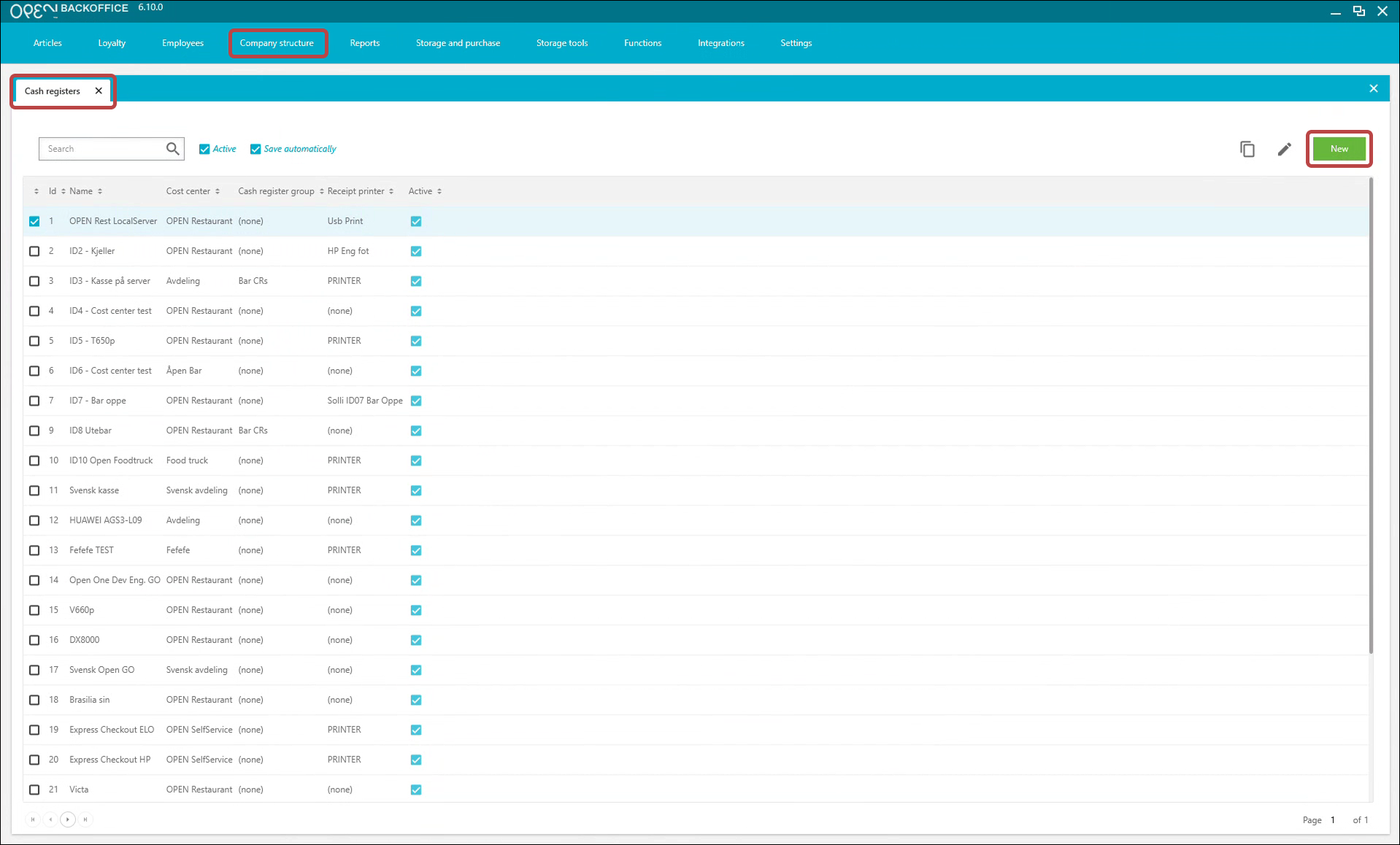Screen dimensions: 1400x845
Task: Uncheck Active for Brasilia sin row
Action: coord(416,700)
